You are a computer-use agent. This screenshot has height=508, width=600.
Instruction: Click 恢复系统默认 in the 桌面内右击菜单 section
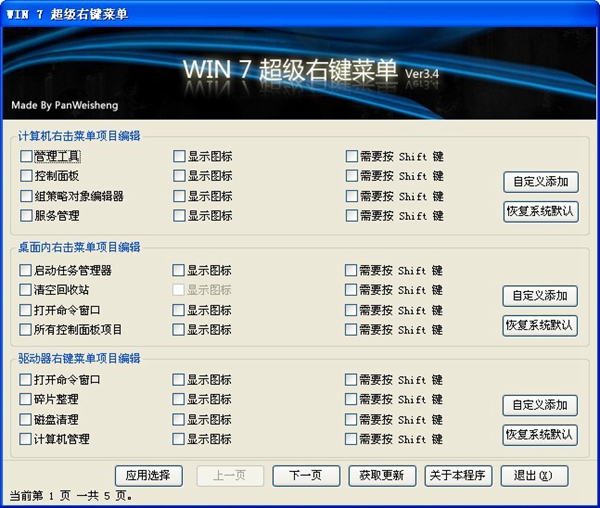(540, 326)
